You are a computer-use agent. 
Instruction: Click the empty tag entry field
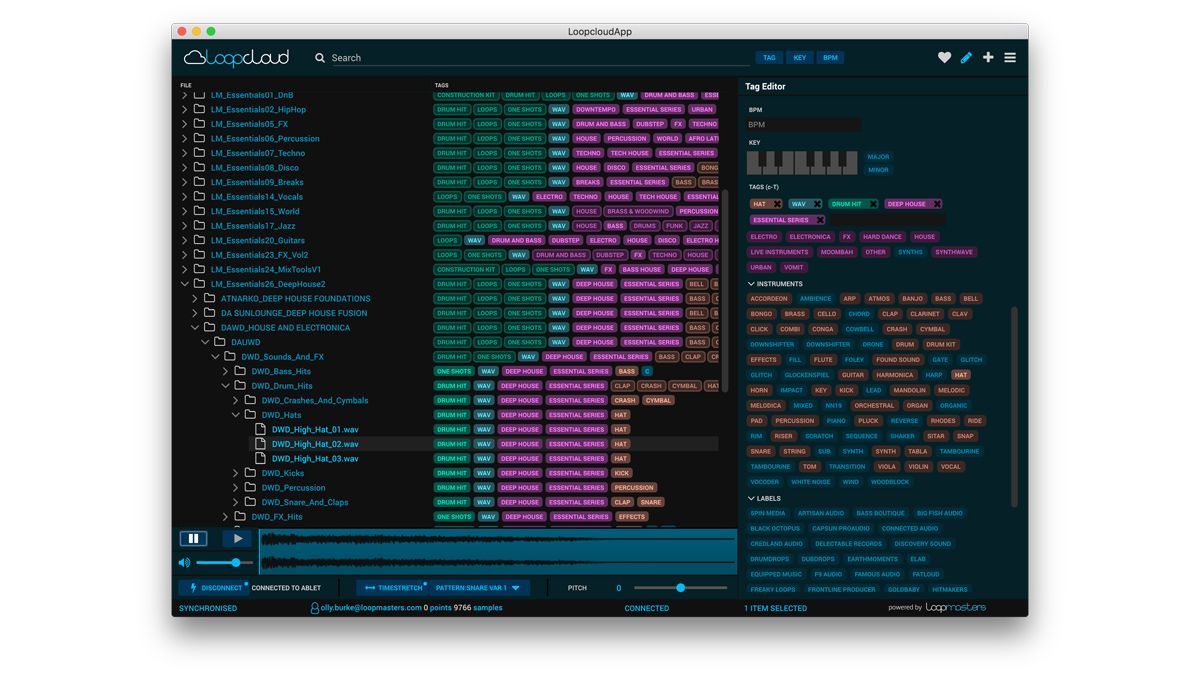pos(887,220)
